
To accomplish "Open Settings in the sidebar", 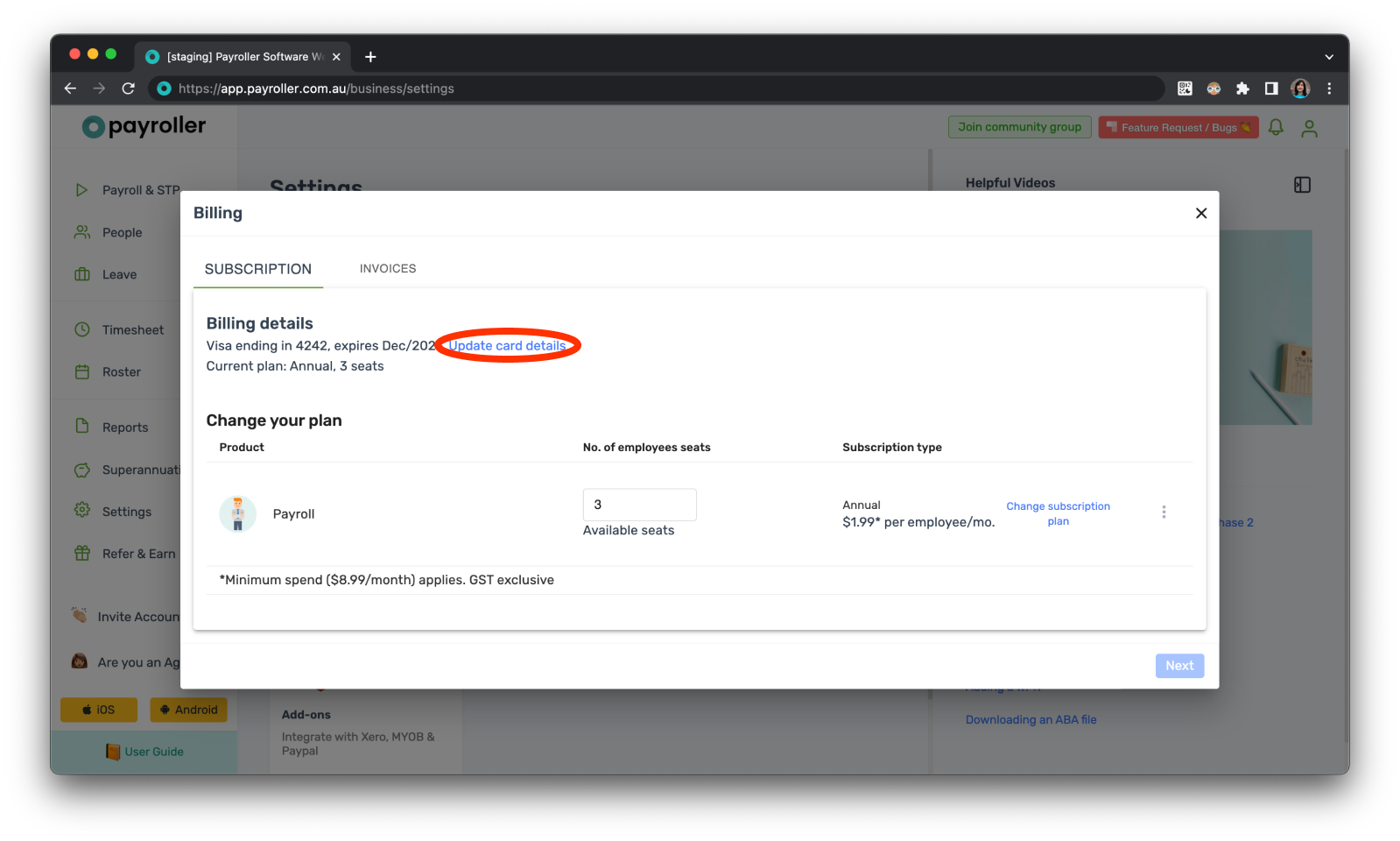I will point(126,512).
